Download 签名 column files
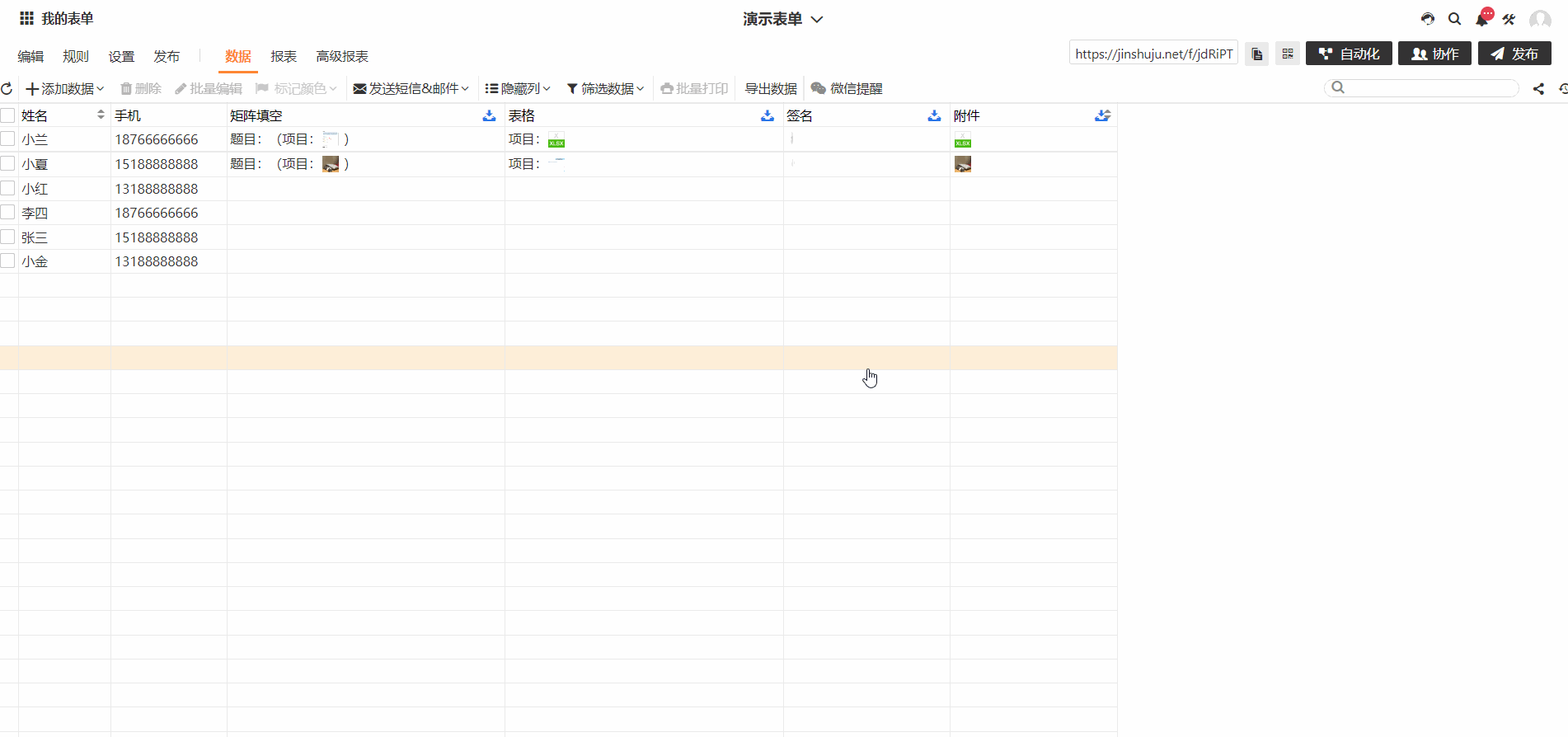This screenshot has width=1568, height=737. tap(934, 115)
